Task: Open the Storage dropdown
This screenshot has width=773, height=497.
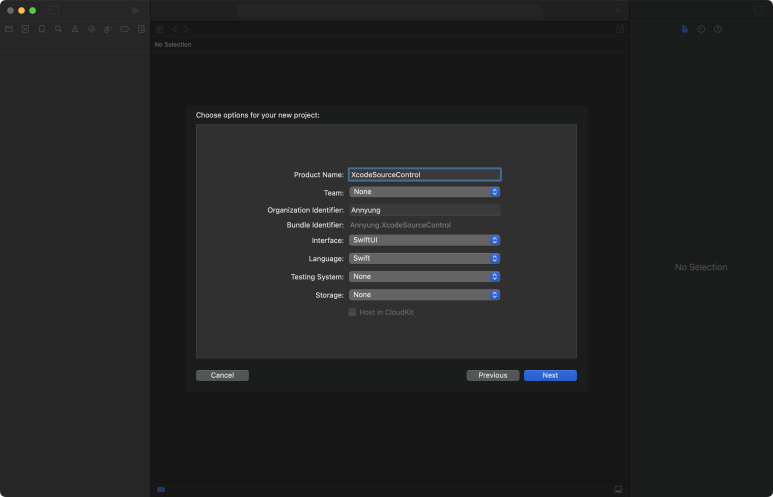Action: [424, 295]
